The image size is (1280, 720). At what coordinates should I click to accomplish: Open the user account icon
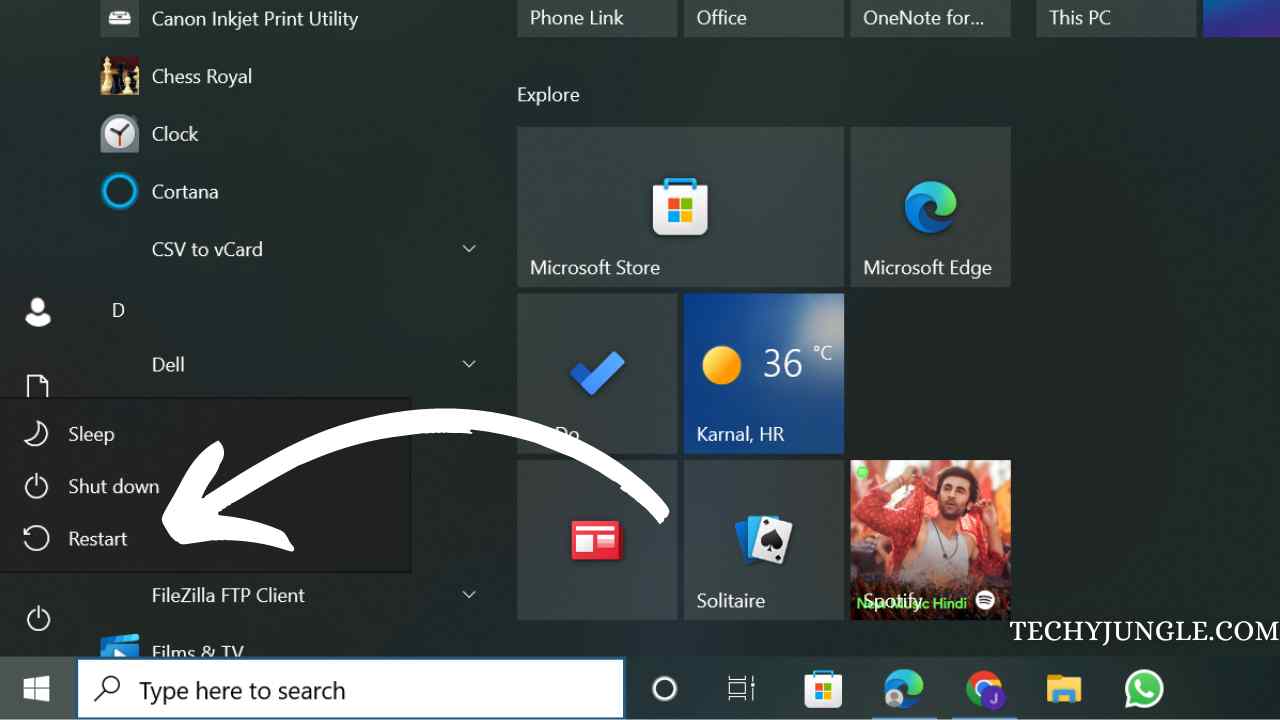tap(38, 312)
